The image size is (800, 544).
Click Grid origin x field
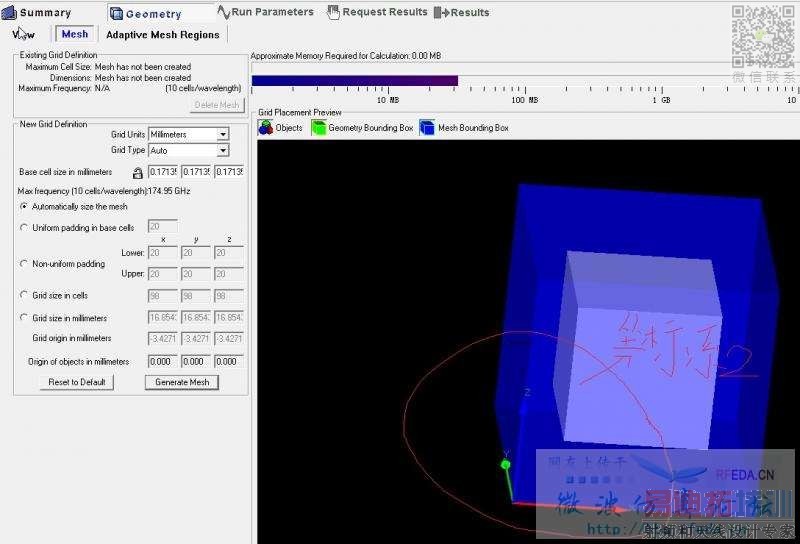163,338
